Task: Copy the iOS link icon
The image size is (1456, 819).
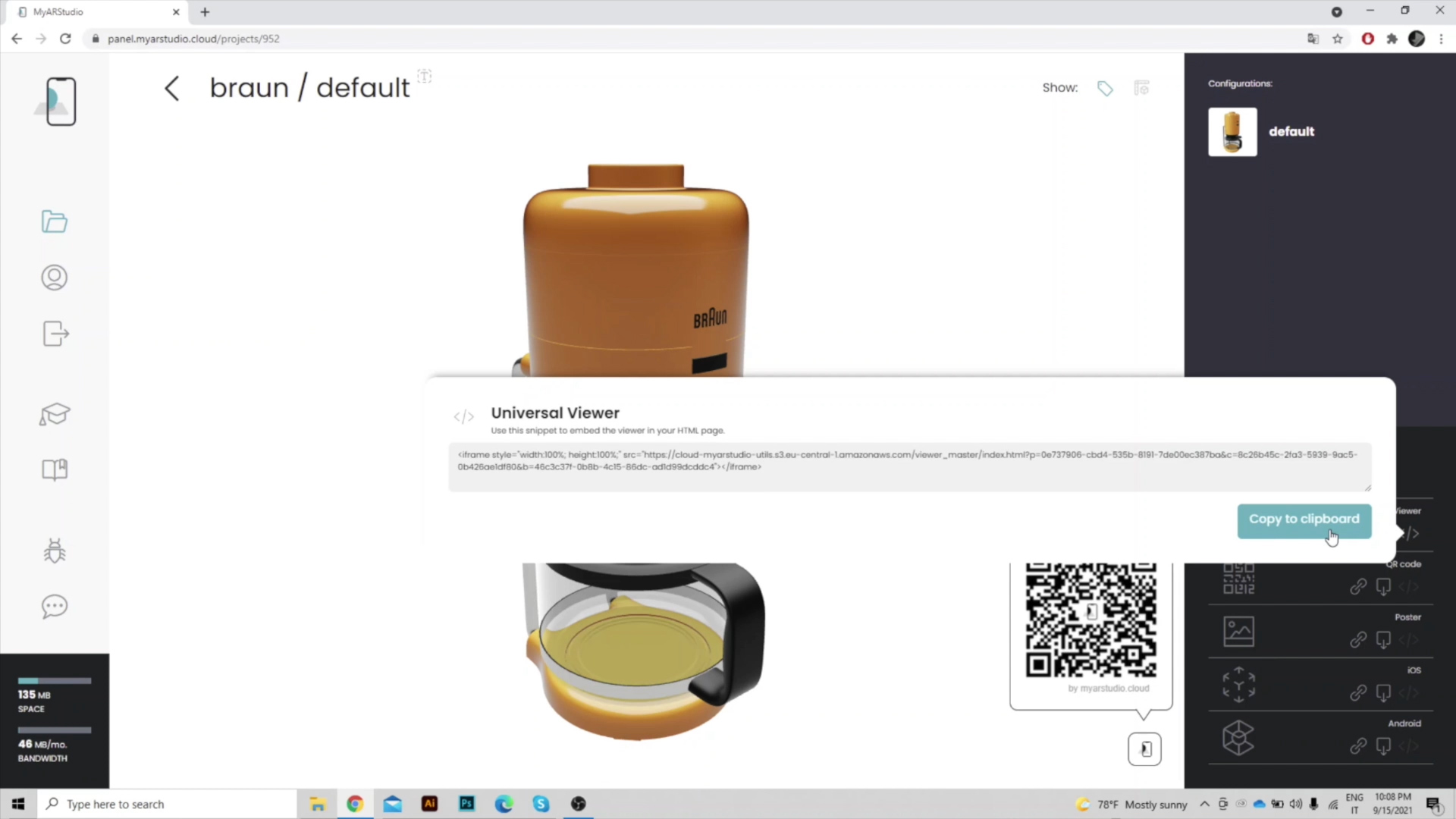Action: [x=1358, y=692]
